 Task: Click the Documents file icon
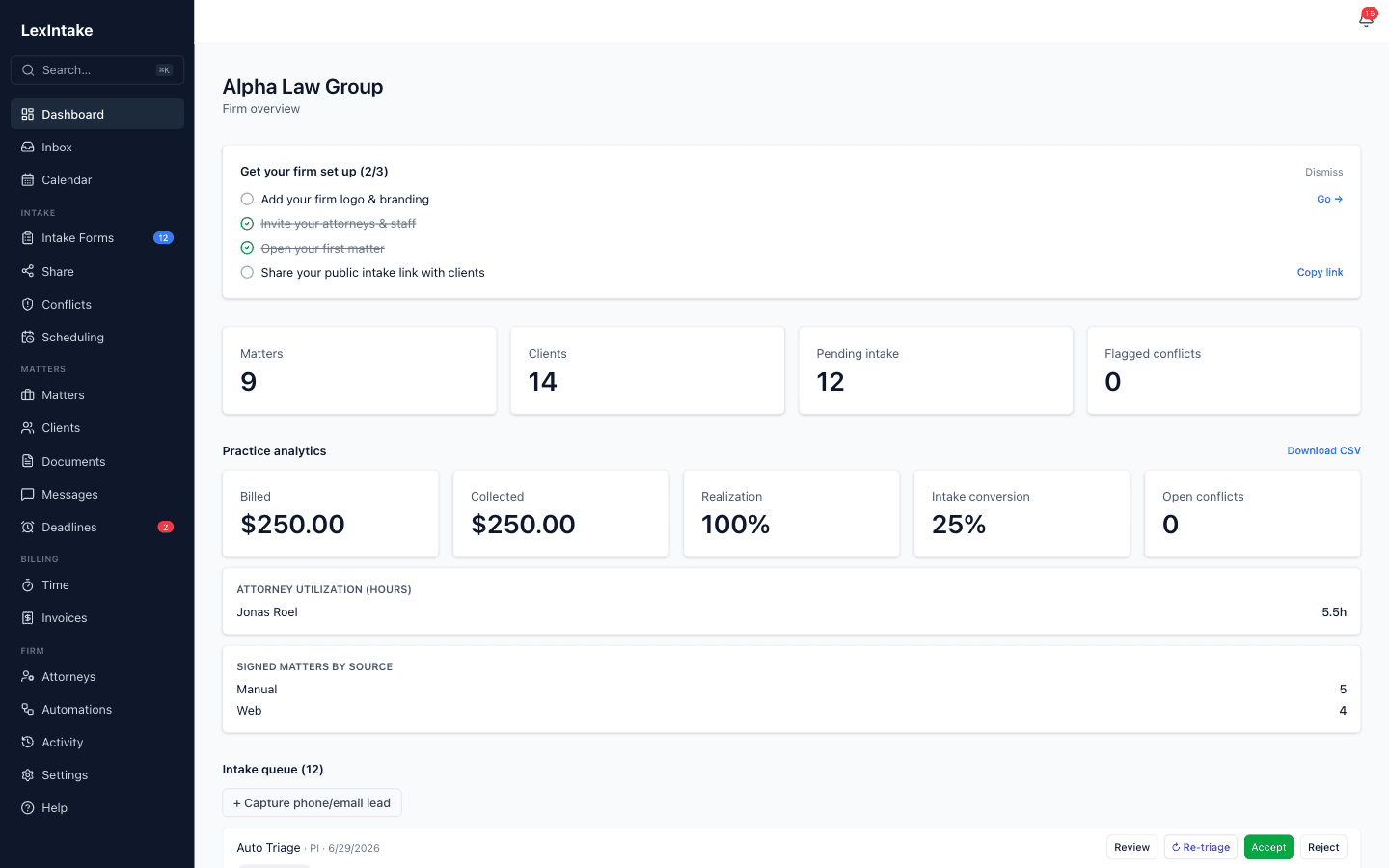pyautogui.click(x=28, y=461)
